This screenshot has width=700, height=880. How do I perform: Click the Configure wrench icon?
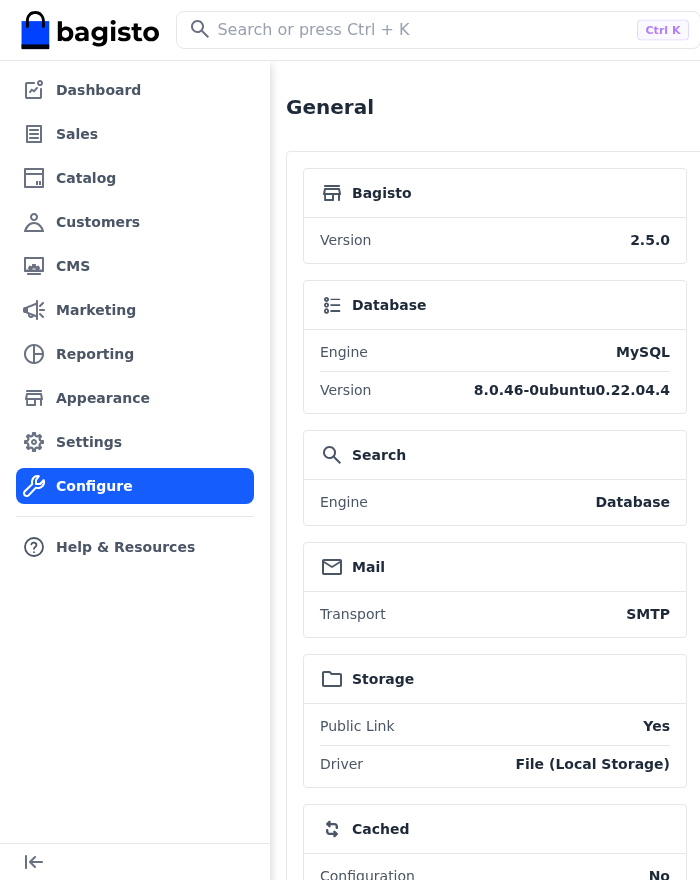click(34, 486)
